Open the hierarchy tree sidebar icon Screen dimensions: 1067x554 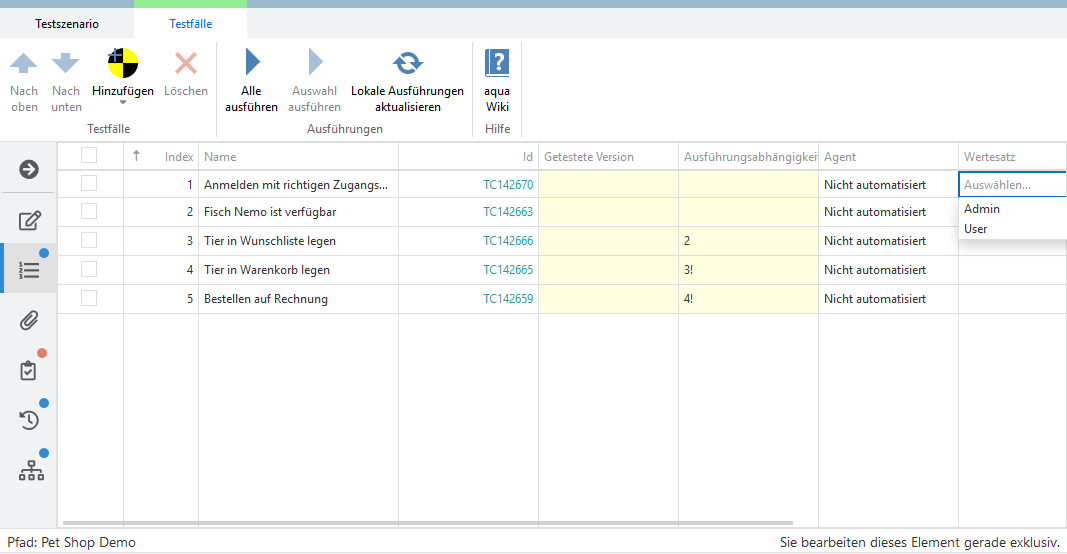(x=31, y=471)
